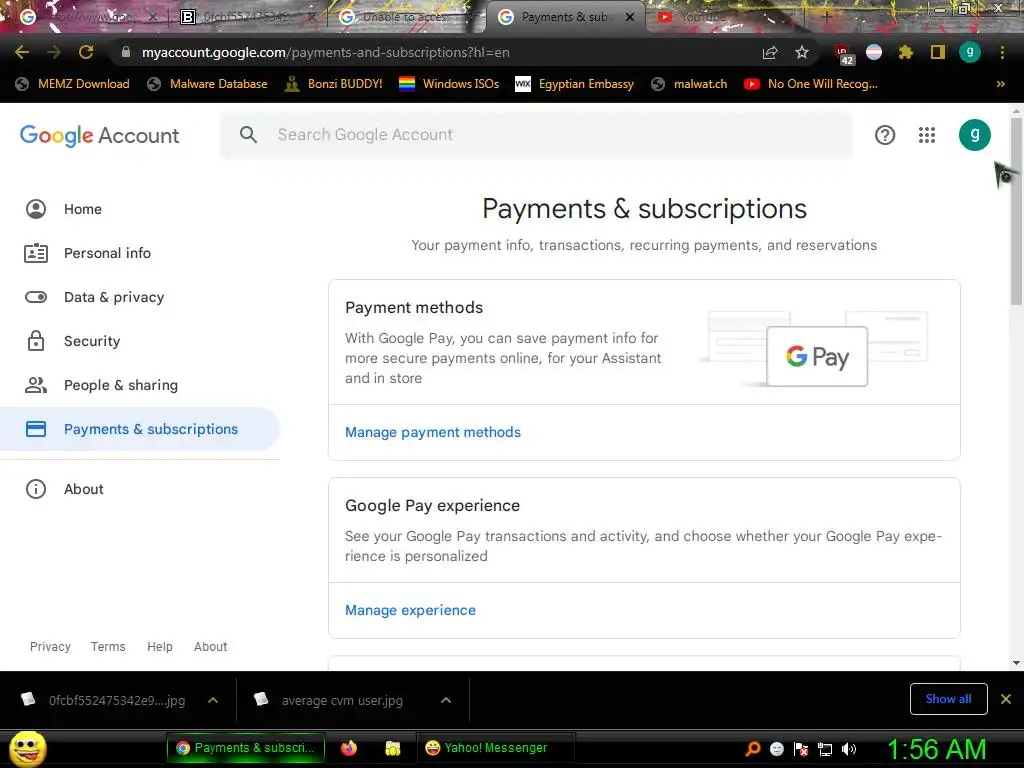Bookmark this page with the star icon
The width and height of the screenshot is (1024, 768).
pyautogui.click(x=802, y=52)
